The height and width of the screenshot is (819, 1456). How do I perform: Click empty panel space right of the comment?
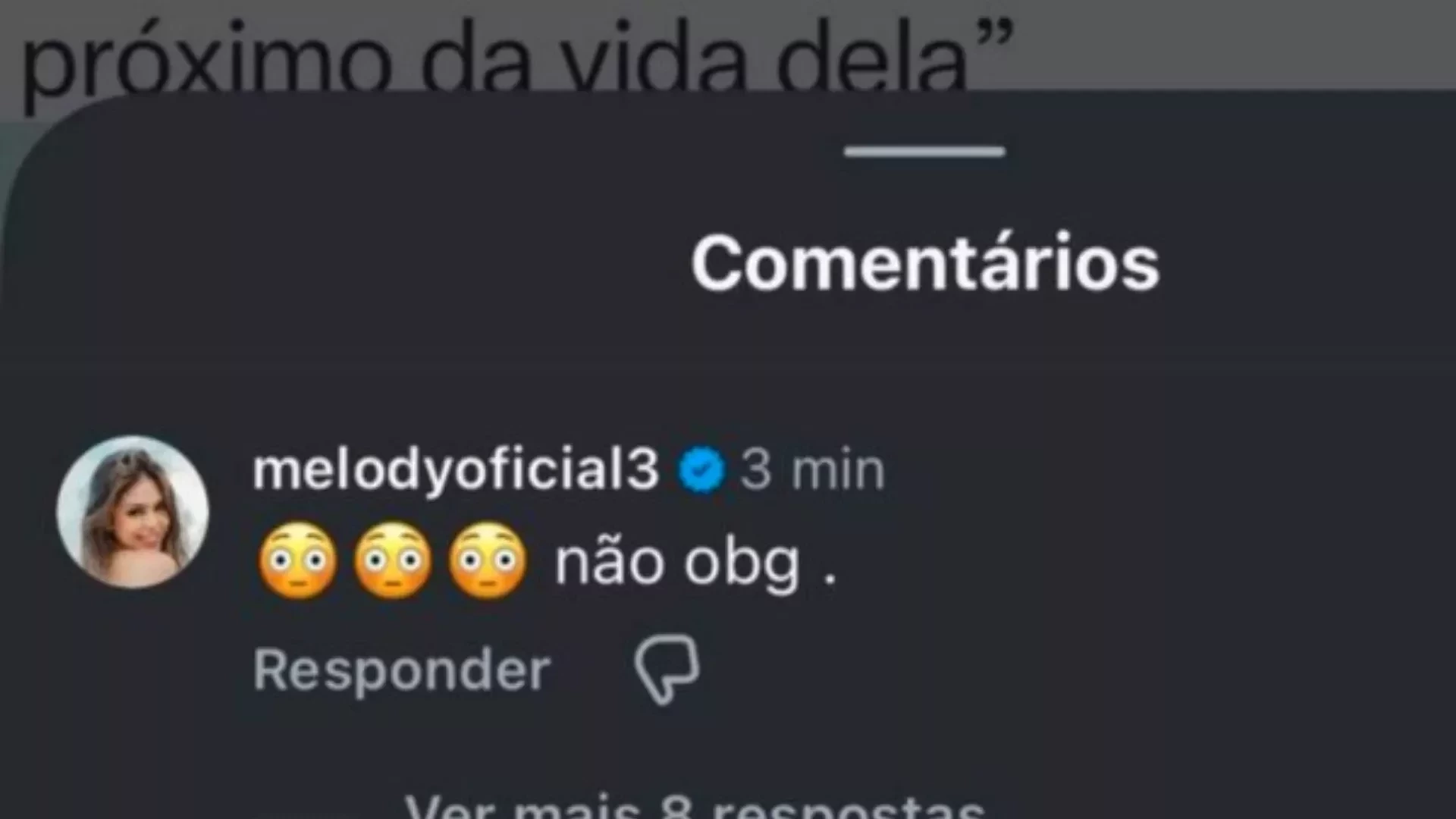[x=1175, y=561]
